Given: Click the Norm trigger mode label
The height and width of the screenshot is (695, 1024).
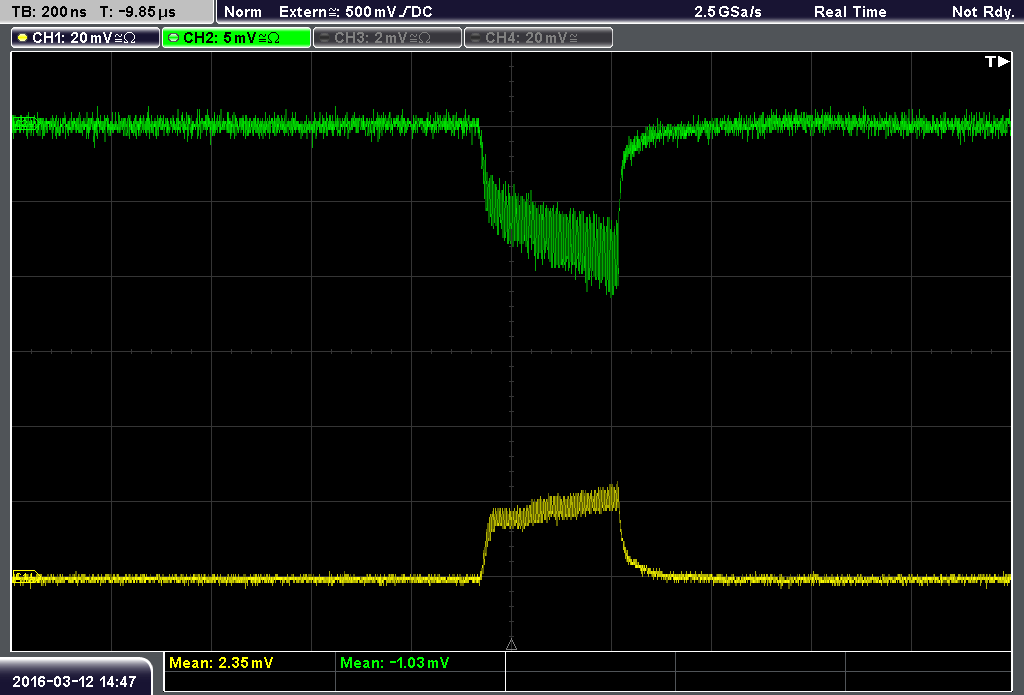Looking at the screenshot, I should click(x=242, y=12).
